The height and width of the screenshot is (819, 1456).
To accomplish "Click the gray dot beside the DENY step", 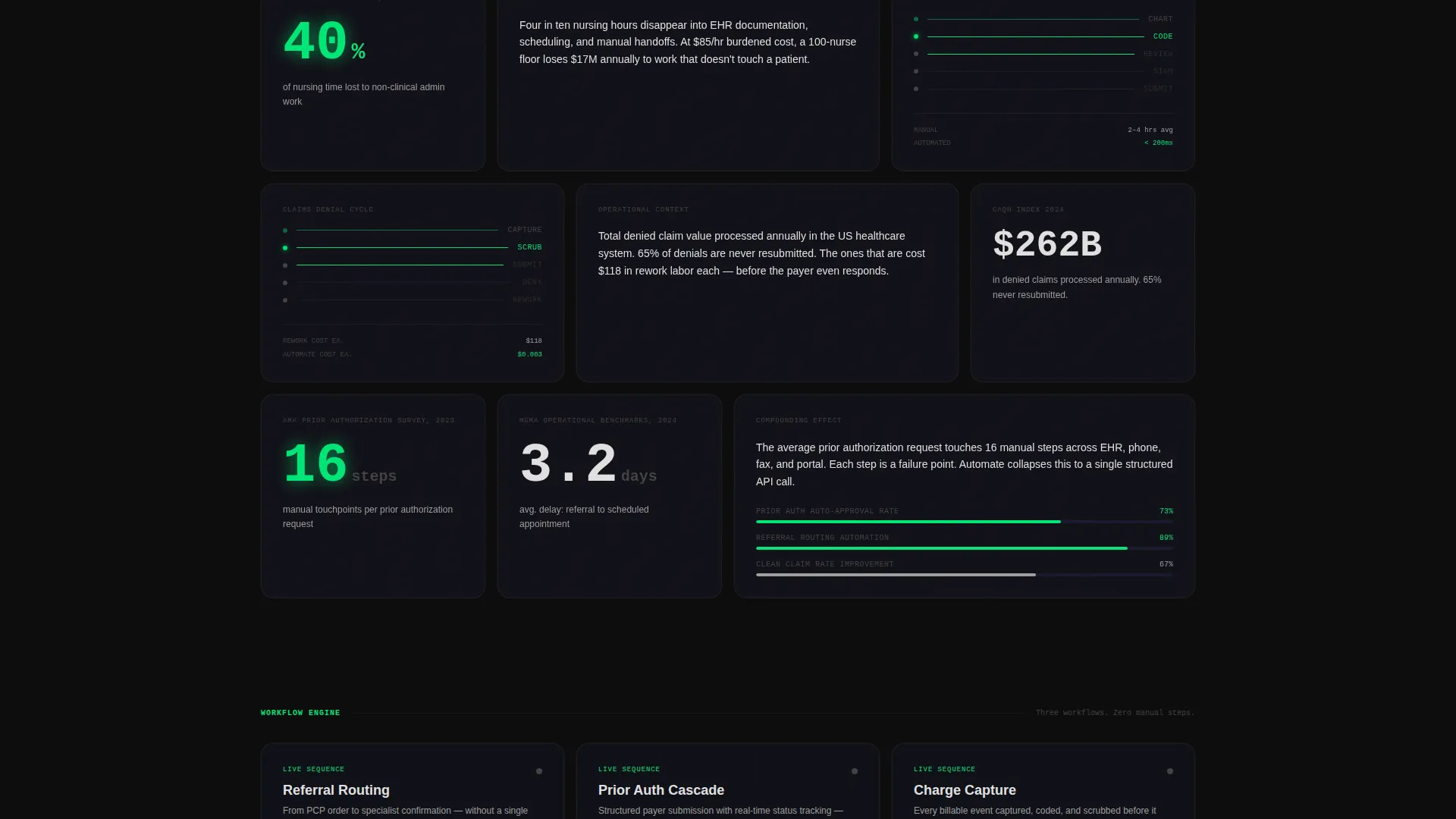I will (285, 283).
